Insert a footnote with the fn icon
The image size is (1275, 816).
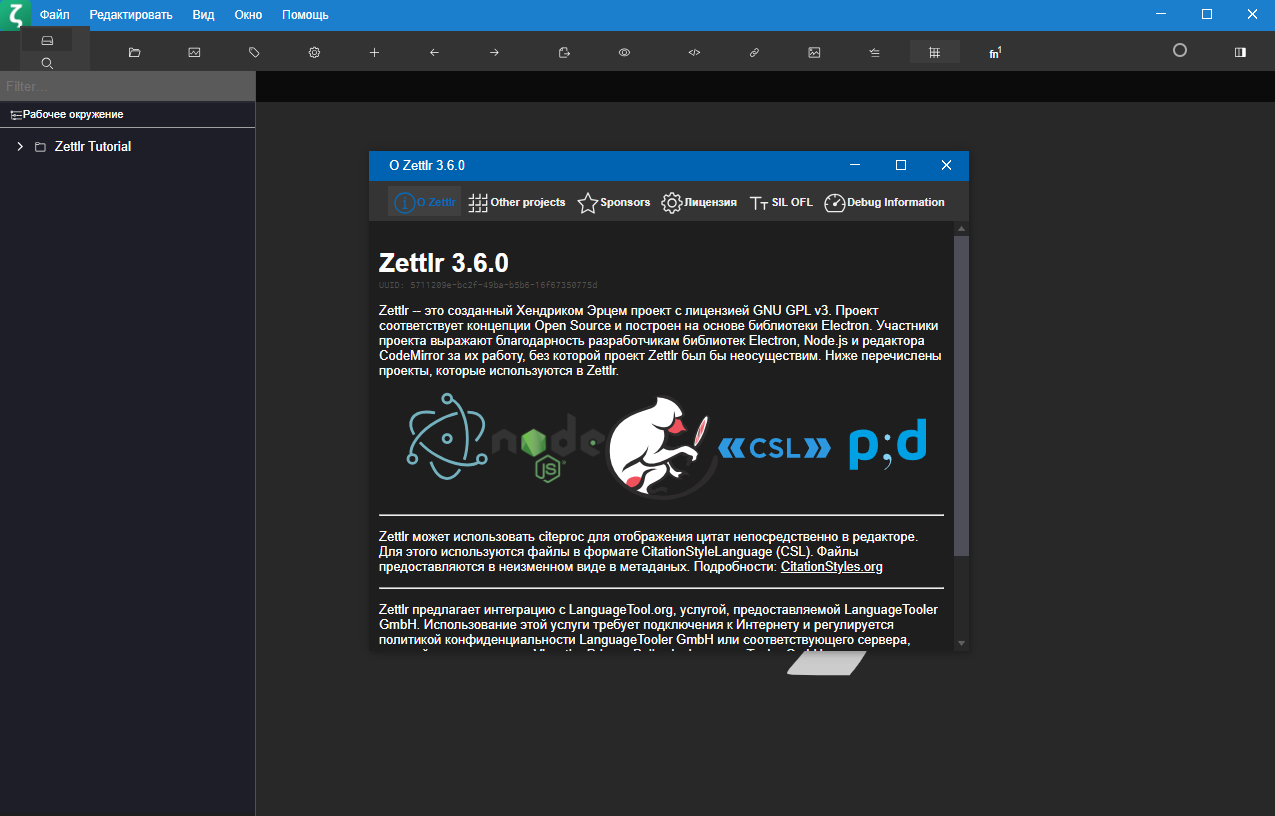pos(995,52)
